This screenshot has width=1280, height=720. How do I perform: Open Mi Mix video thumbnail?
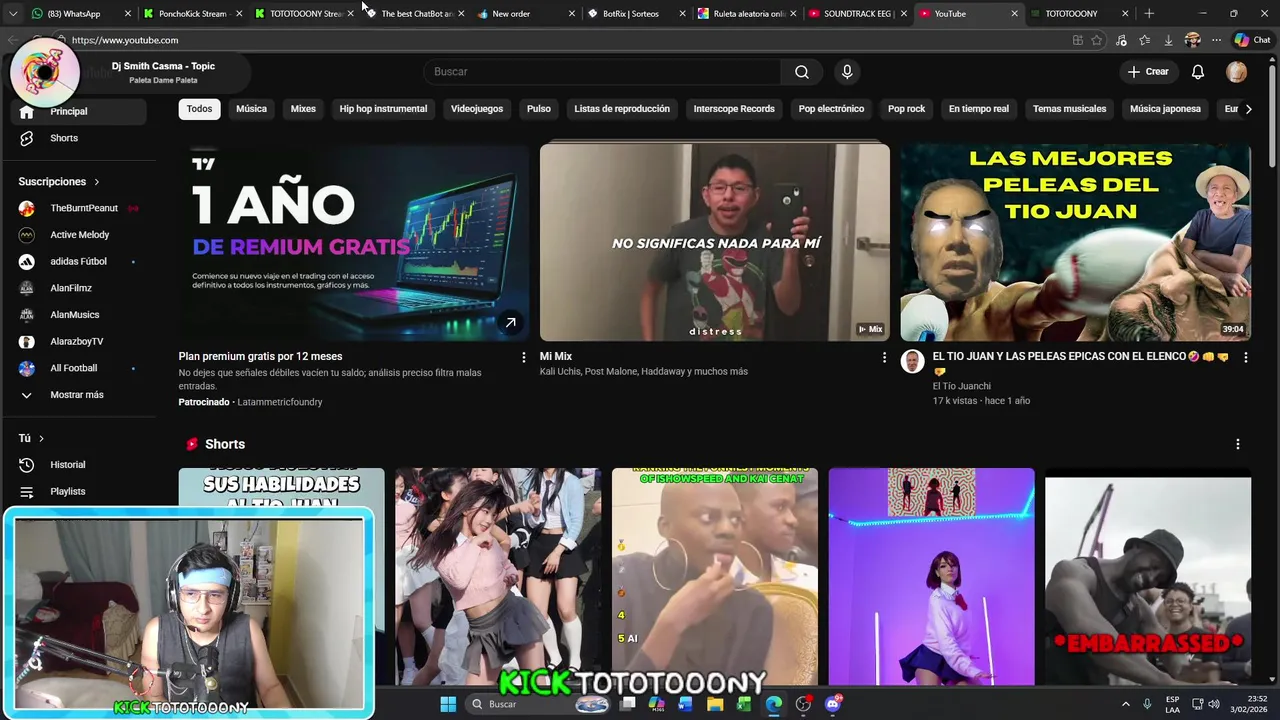[714, 242]
